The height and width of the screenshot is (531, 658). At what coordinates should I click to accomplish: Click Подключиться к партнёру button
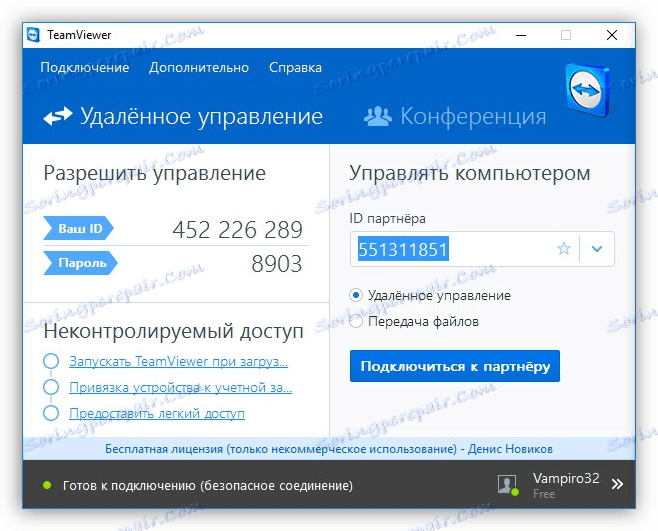455,366
